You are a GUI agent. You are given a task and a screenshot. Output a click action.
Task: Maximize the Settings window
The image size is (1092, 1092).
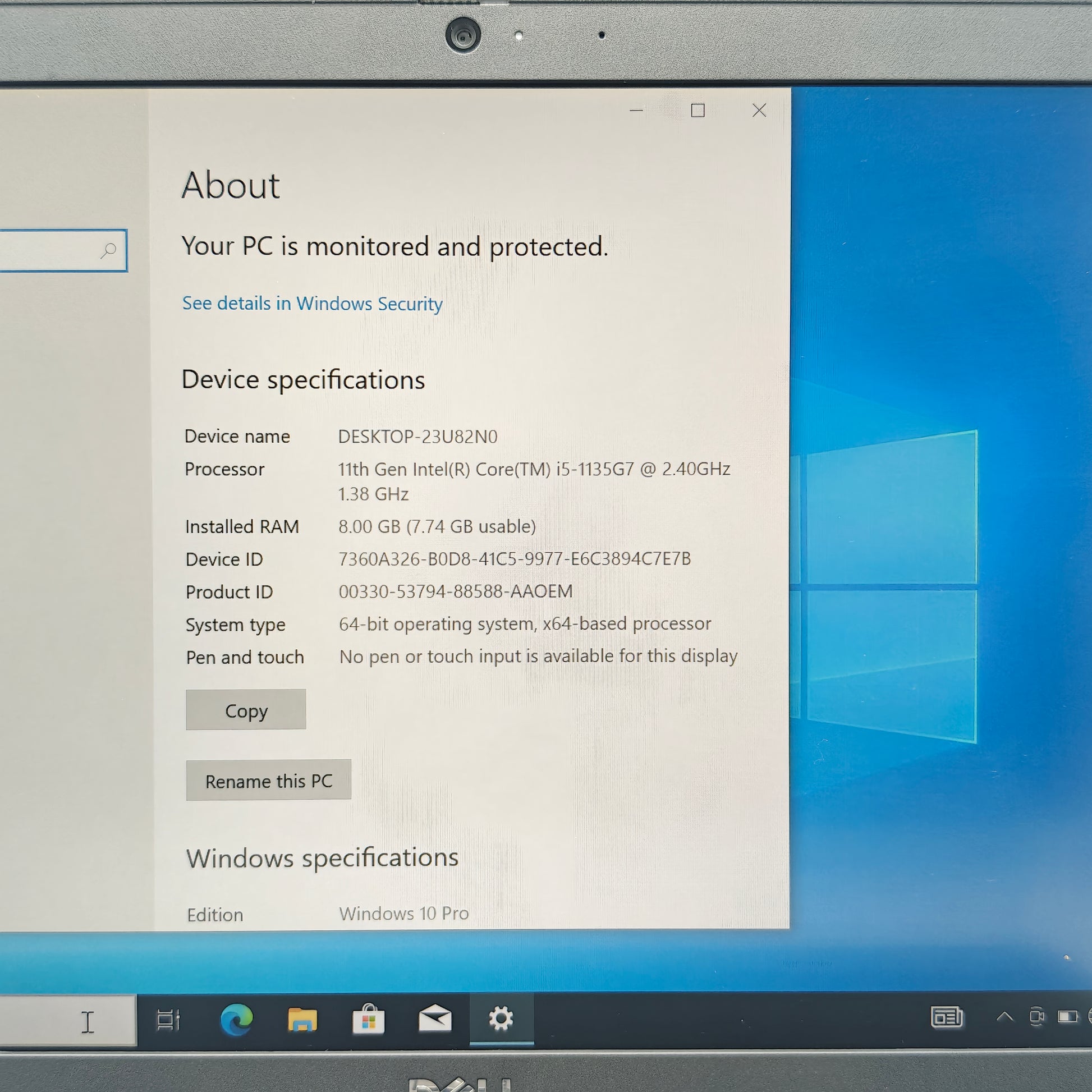tap(698, 110)
